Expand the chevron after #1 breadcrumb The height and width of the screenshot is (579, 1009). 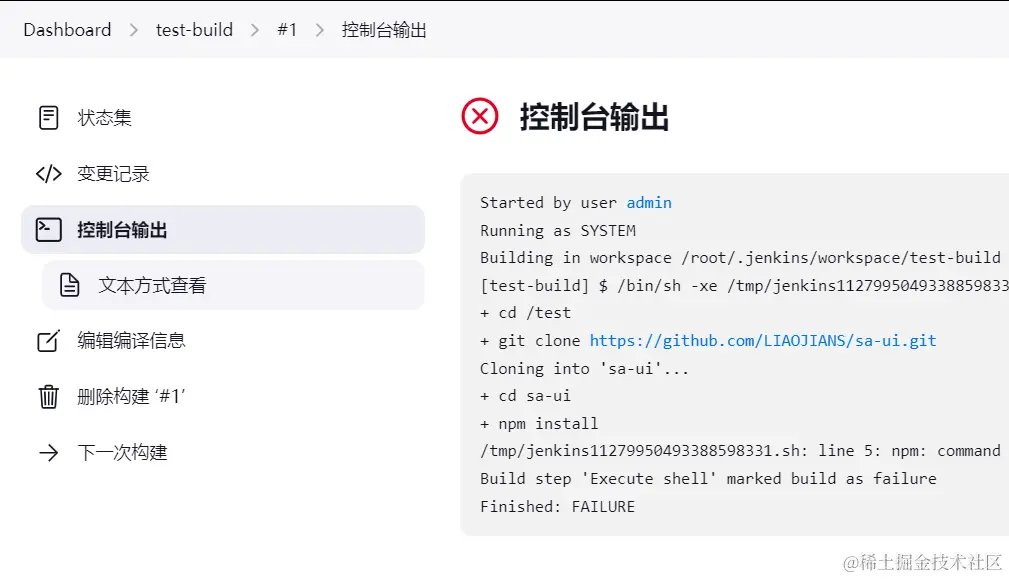coord(320,30)
